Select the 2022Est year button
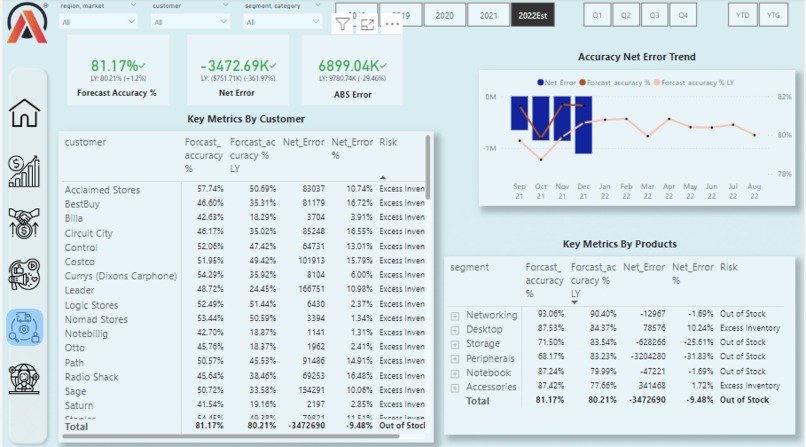 point(533,15)
